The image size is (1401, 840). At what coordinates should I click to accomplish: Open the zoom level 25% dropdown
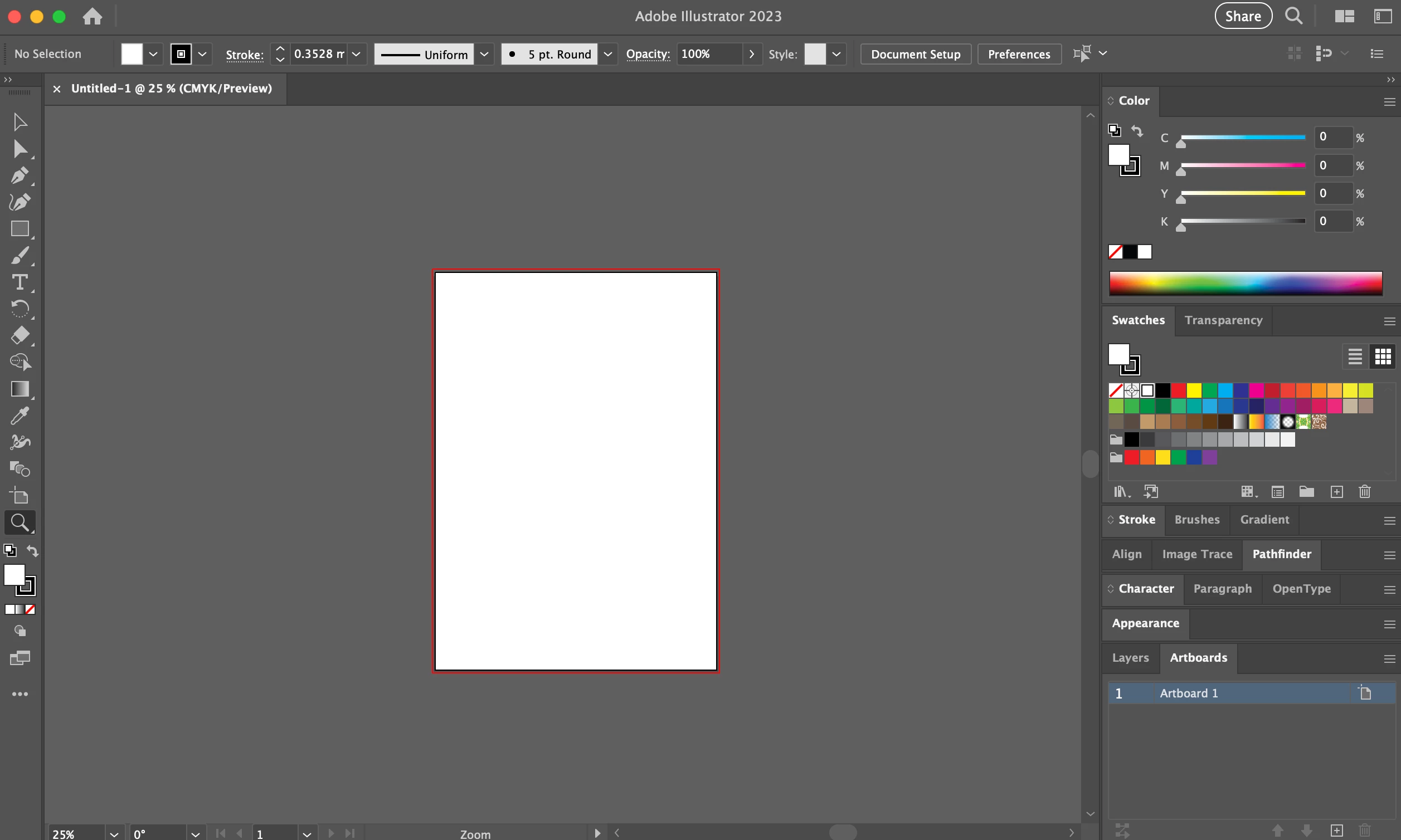coord(114,834)
